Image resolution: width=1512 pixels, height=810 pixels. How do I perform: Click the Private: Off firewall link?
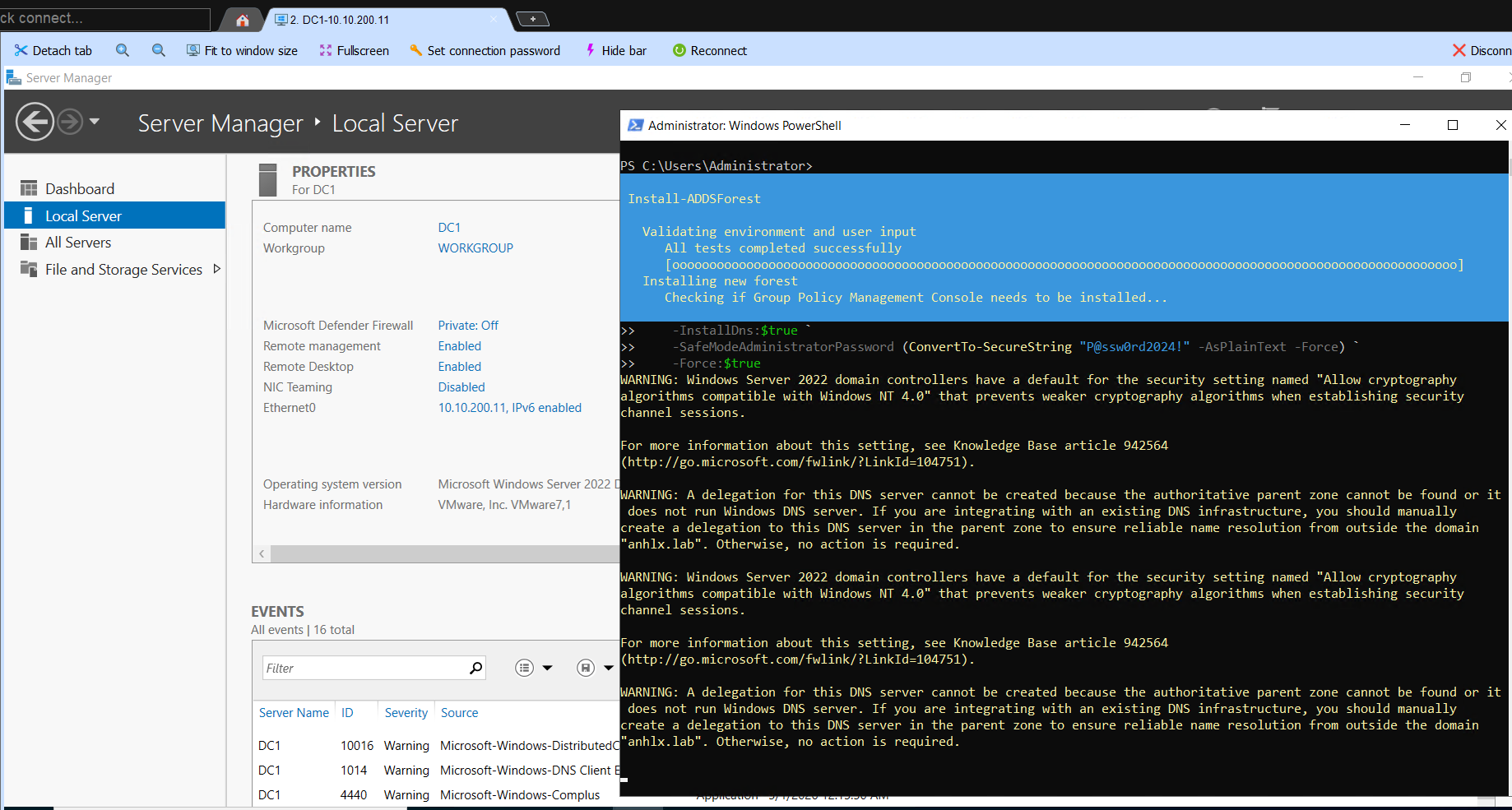tap(468, 326)
